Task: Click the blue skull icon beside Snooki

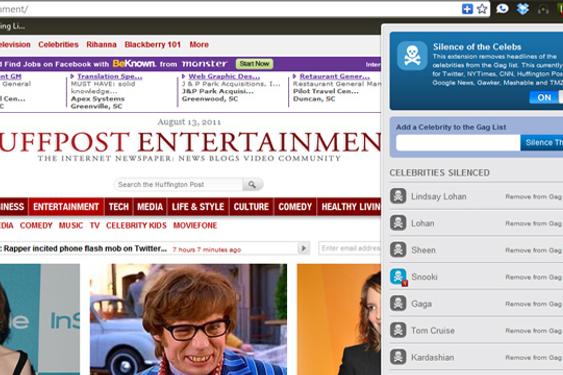Action: click(398, 277)
